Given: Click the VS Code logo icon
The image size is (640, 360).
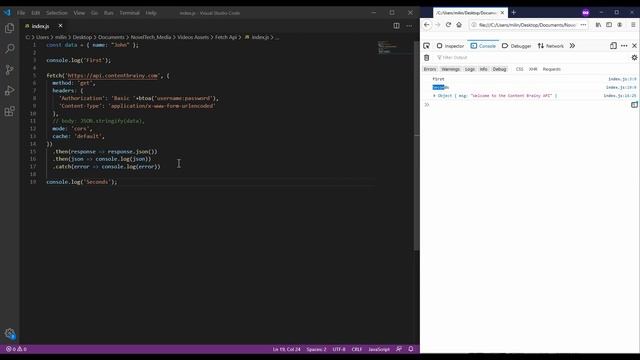Looking at the screenshot, I should (x=7, y=13).
